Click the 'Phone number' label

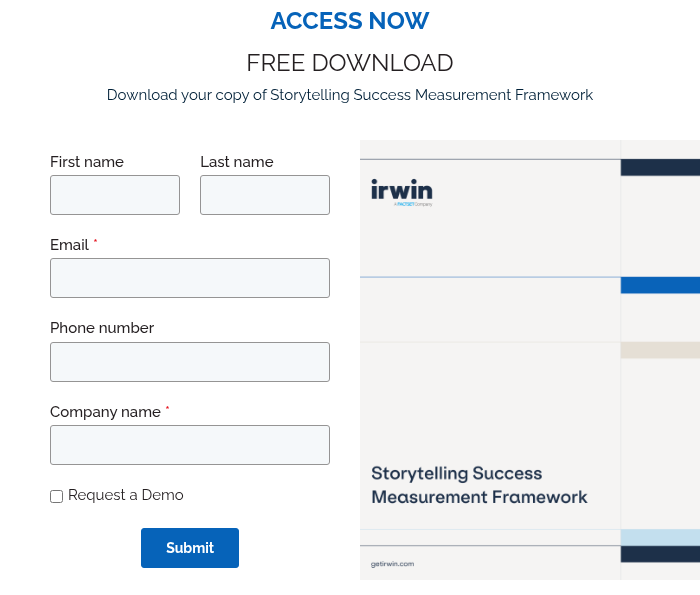102,328
